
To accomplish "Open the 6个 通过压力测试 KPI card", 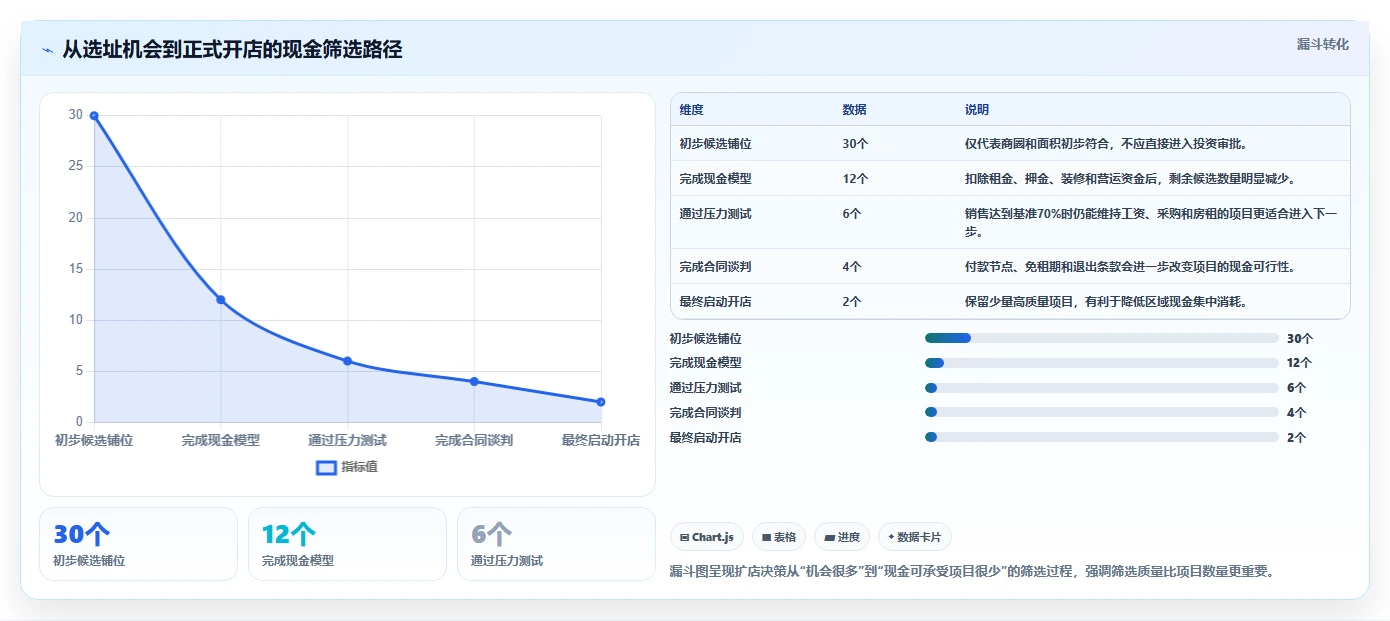I will 556,544.
